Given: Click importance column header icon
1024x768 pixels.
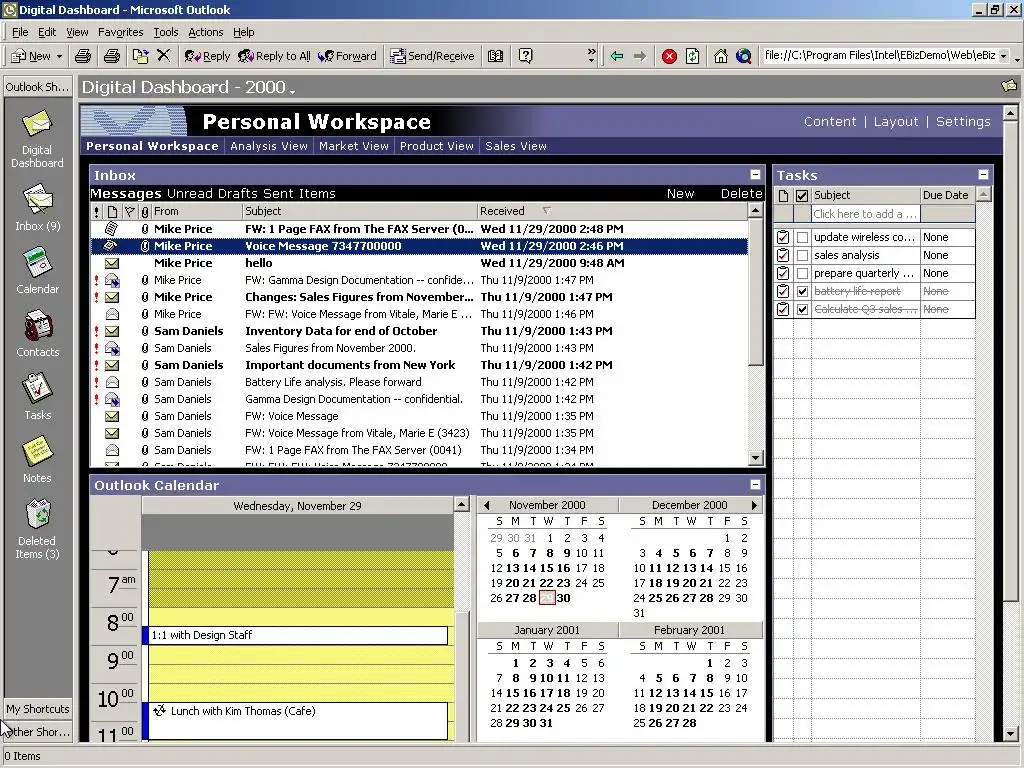Looking at the screenshot, I should coord(97,211).
